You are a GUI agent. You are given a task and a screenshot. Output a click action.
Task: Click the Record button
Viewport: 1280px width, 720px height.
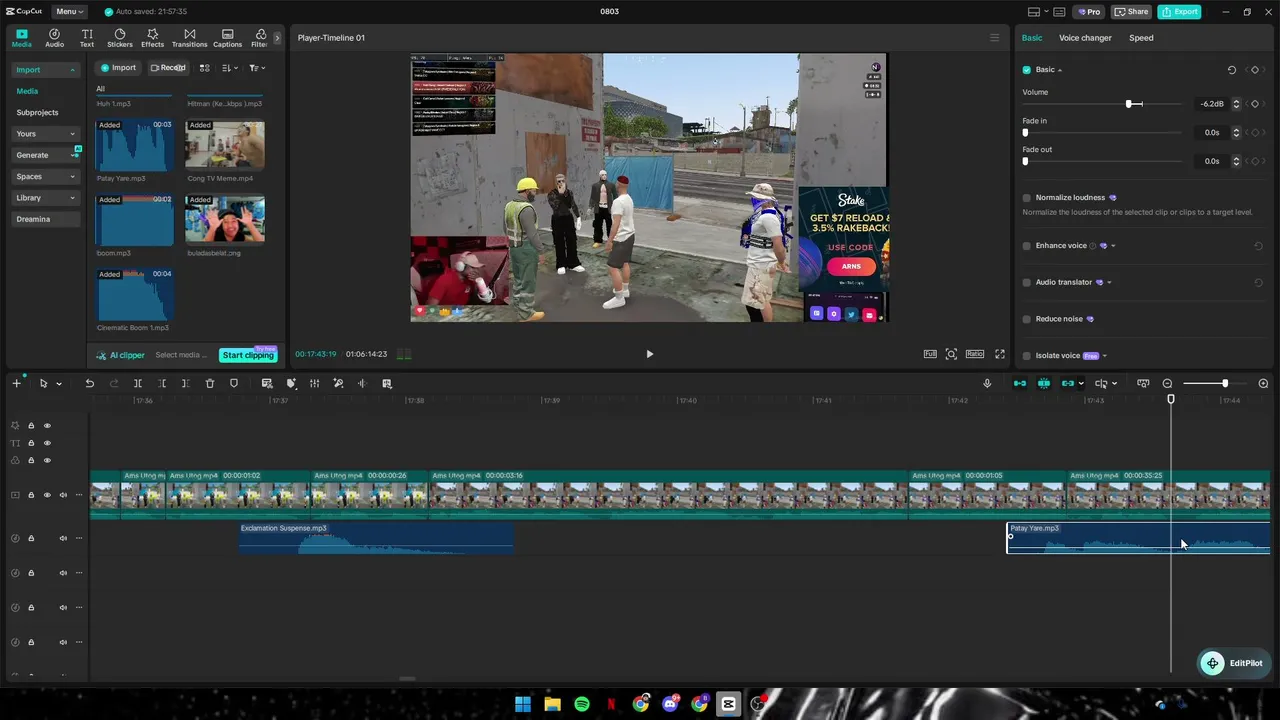pos(168,68)
